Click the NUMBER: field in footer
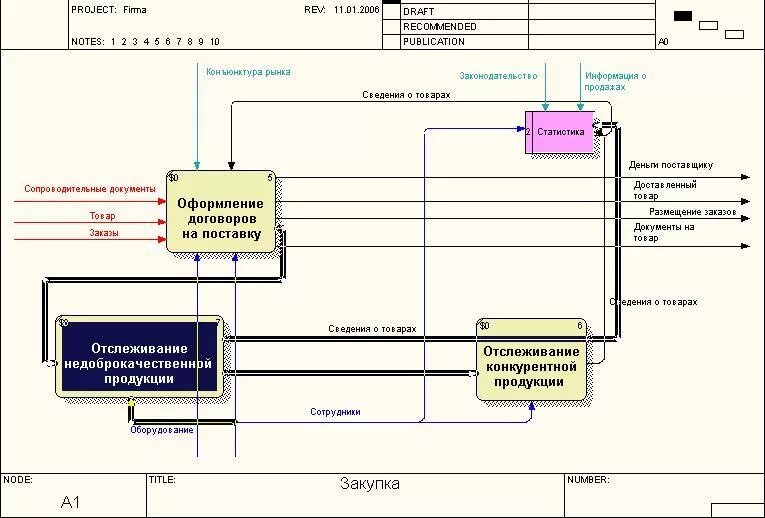Screen dimensions: 765x518 click(664, 495)
